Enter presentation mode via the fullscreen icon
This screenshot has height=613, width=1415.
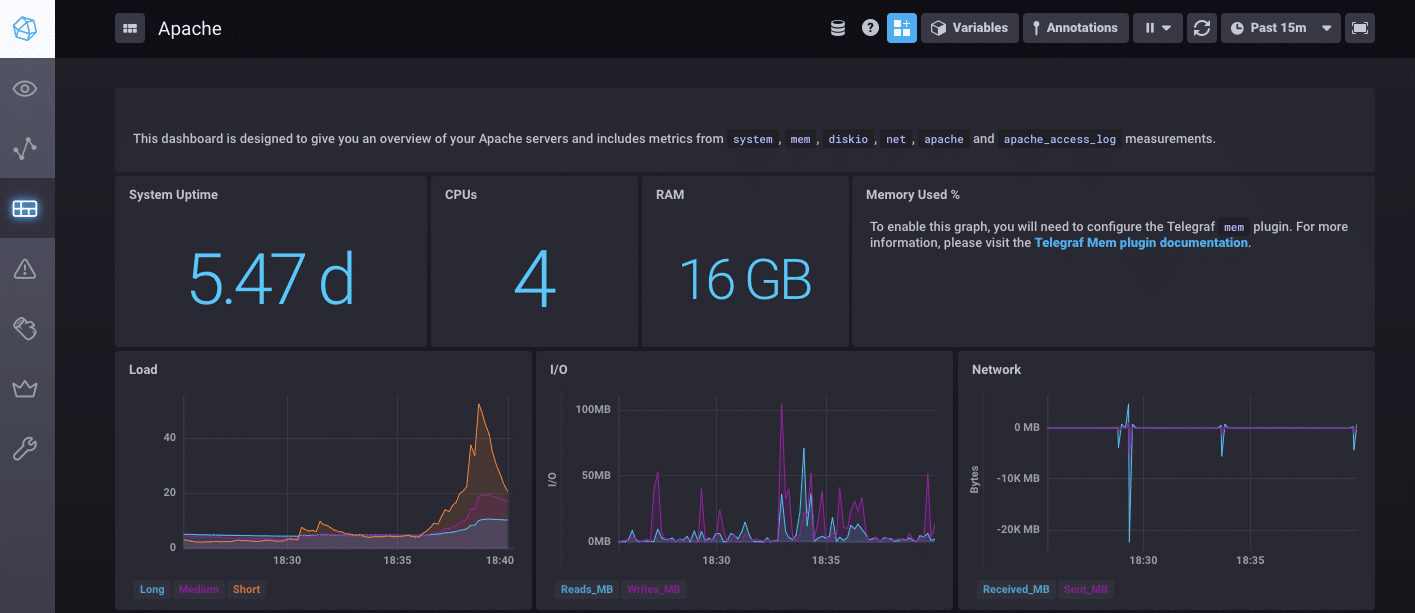pyautogui.click(x=1359, y=28)
